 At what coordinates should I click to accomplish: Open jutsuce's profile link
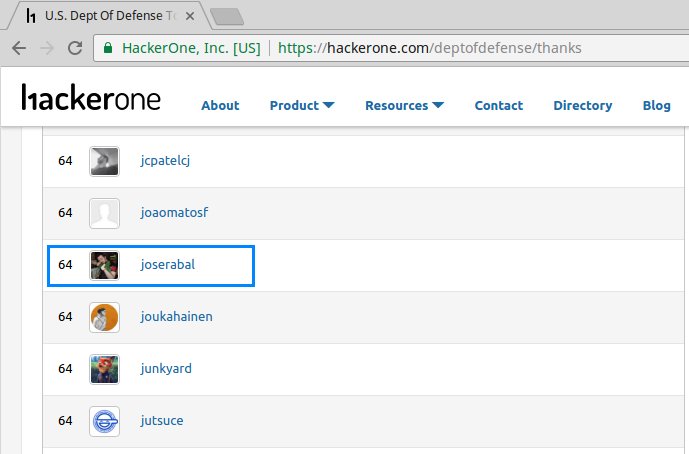[162, 421]
